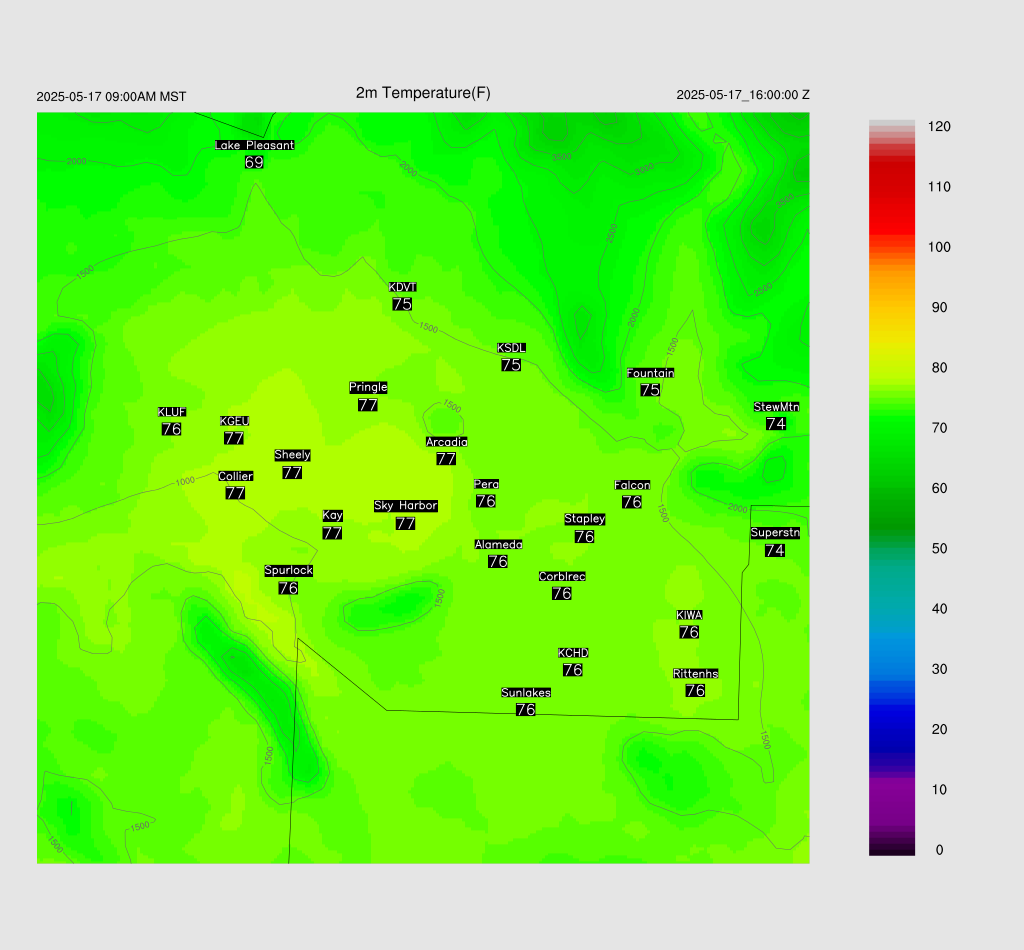Click the KDVT station label

(x=402, y=287)
